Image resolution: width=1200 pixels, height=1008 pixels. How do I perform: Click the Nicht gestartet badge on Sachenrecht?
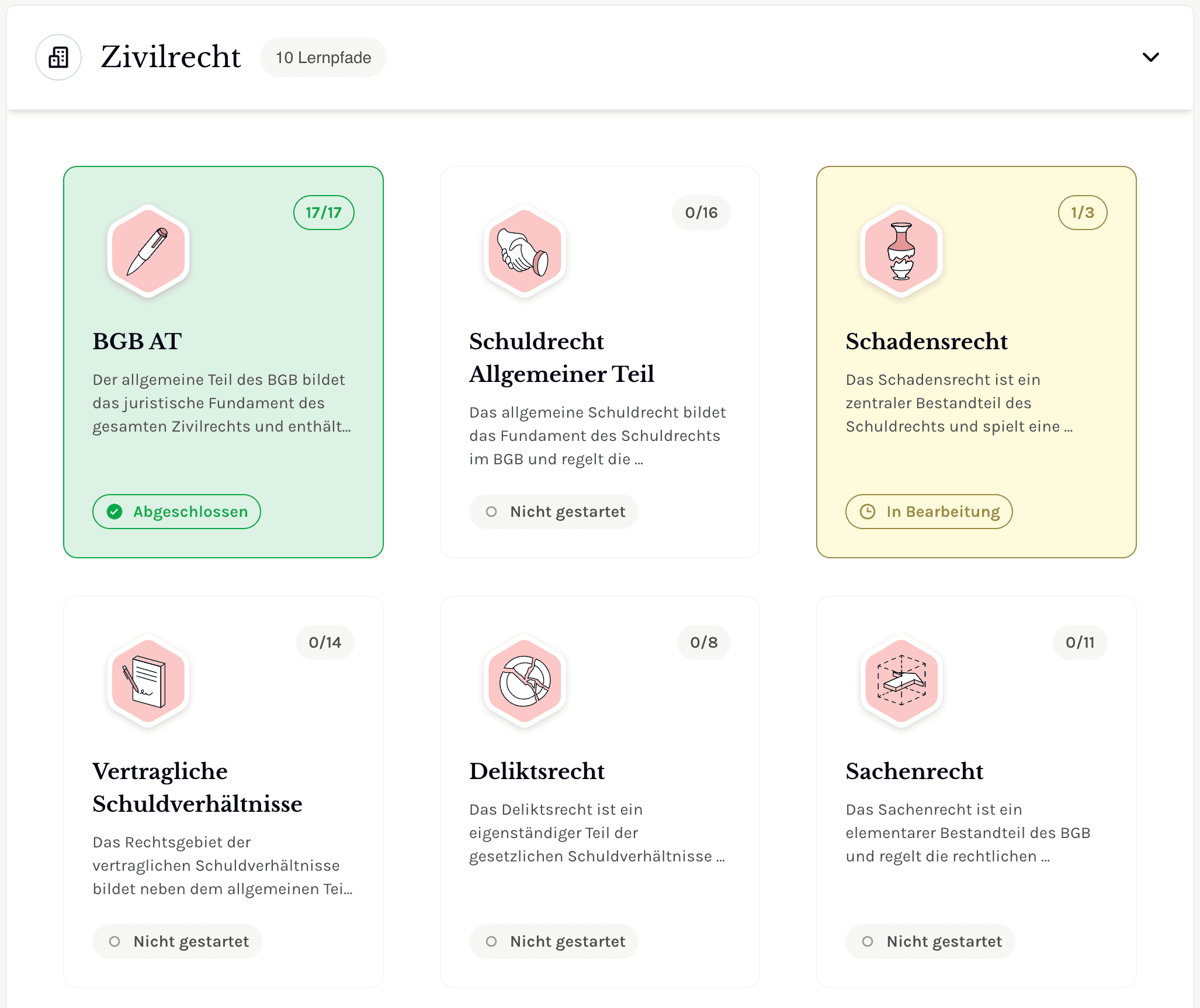pos(930,941)
